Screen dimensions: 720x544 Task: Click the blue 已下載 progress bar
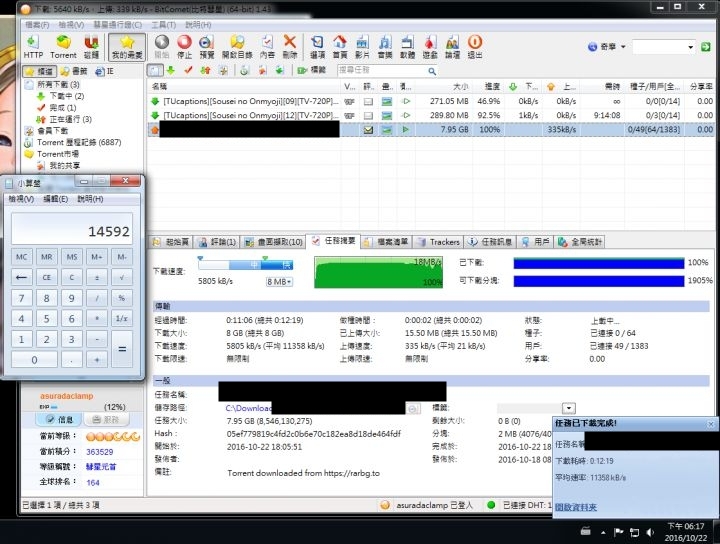[599, 263]
